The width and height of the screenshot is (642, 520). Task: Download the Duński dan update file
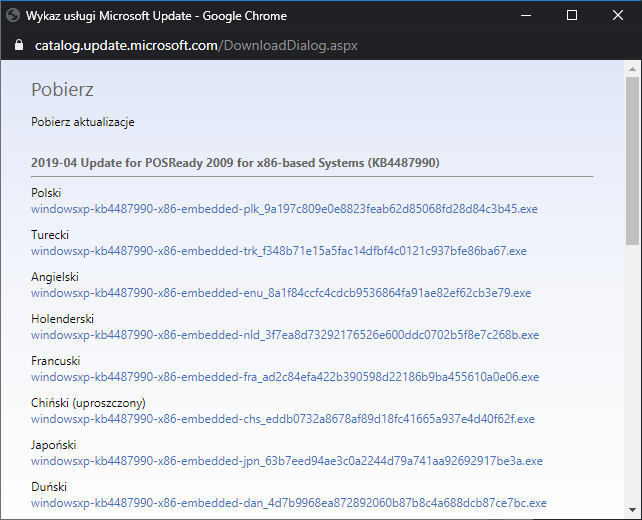(289, 503)
